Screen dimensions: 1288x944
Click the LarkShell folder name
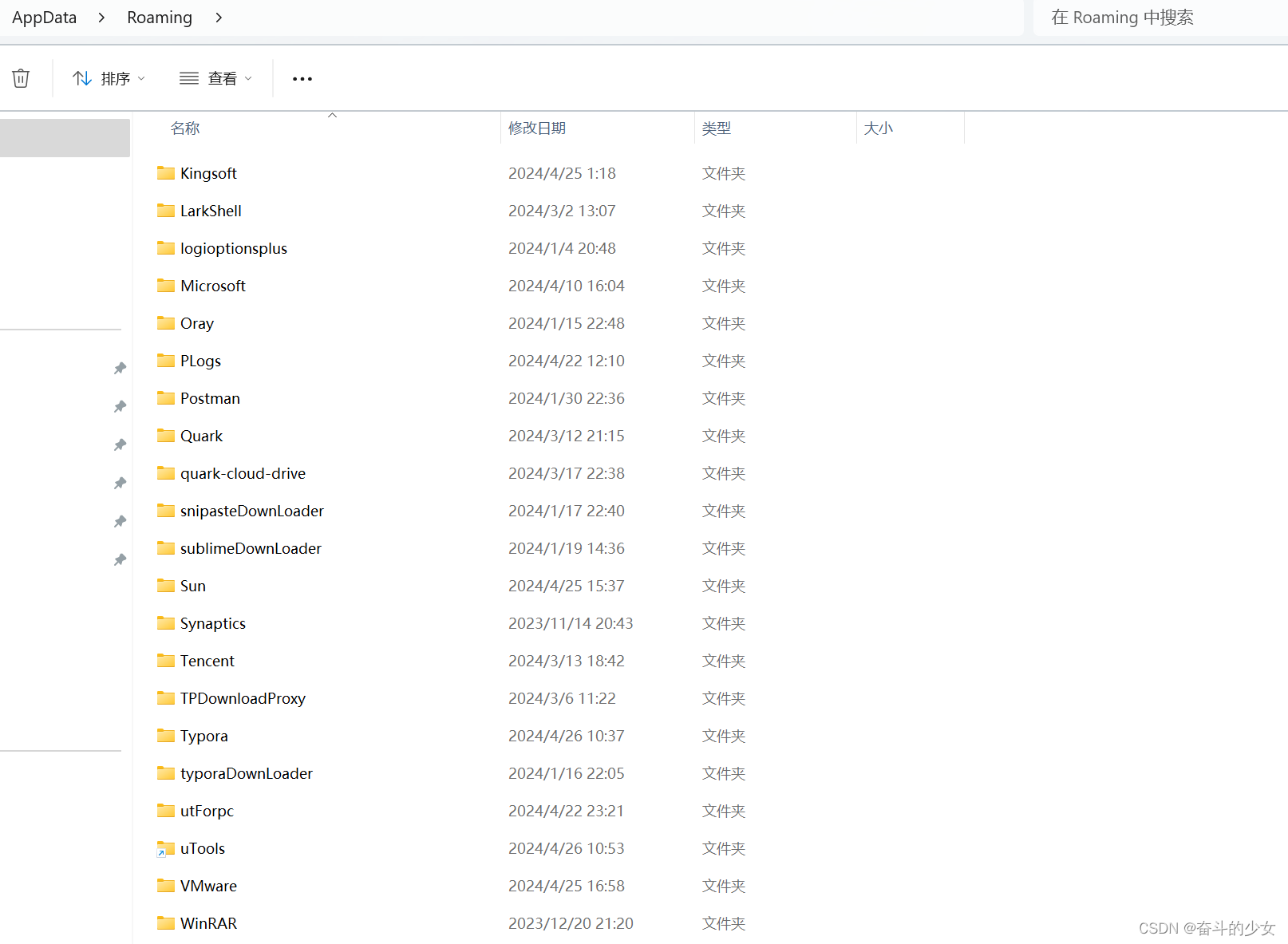click(x=211, y=211)
